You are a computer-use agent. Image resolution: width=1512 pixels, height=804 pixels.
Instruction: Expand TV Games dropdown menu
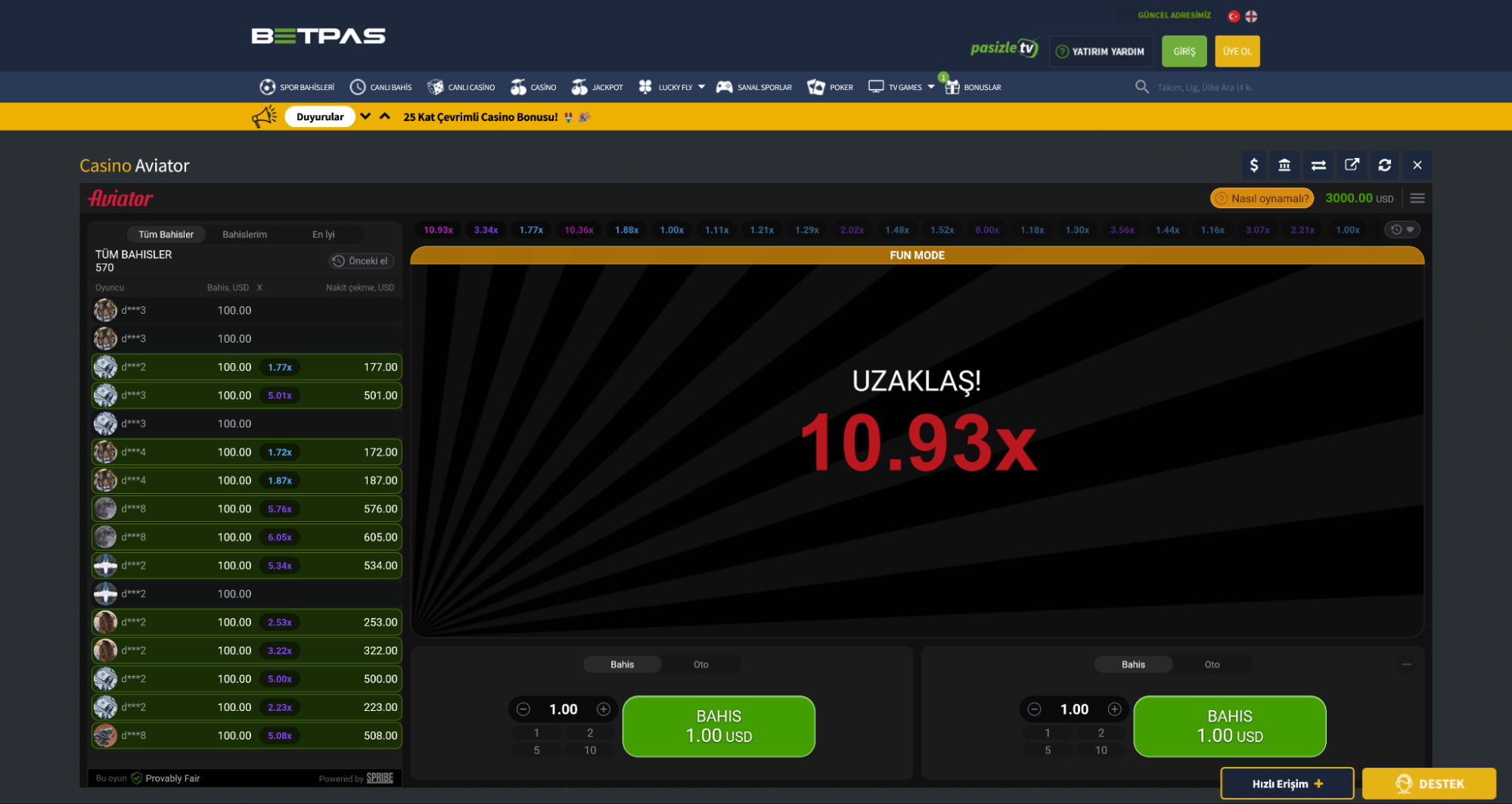tap(931, 87)
